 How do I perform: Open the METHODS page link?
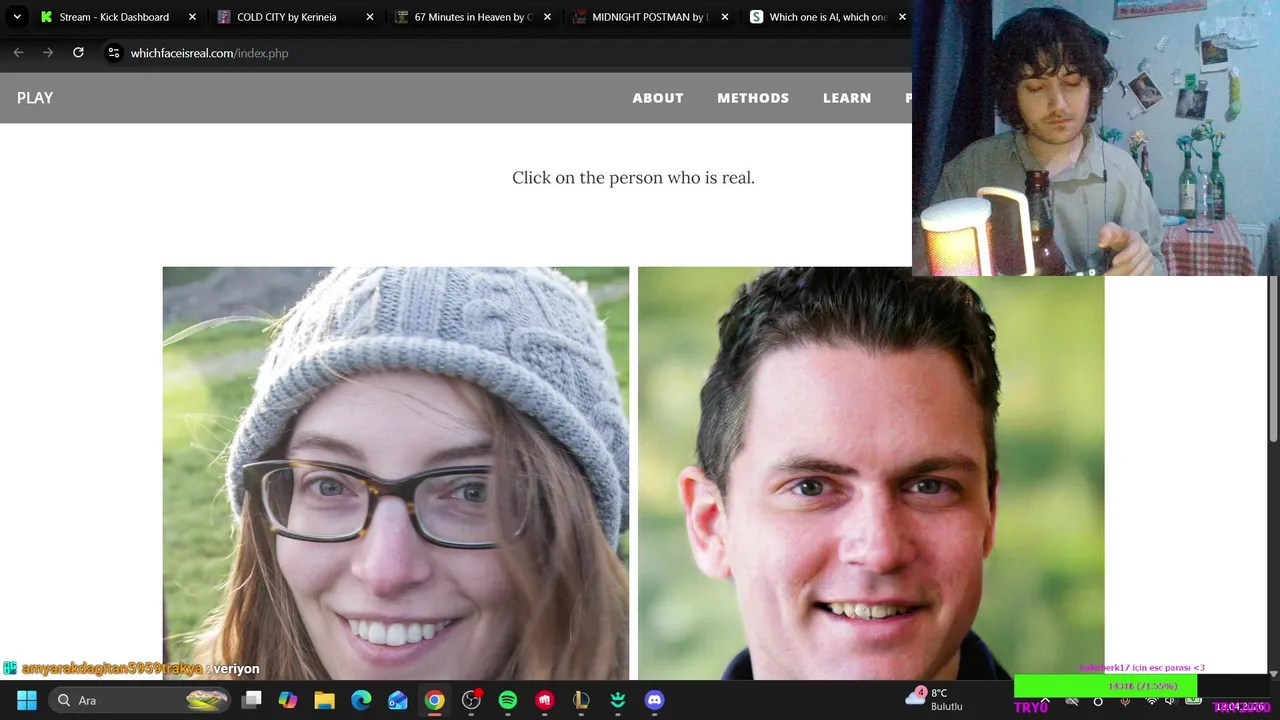pyautogui.click(x=753, y=98)
